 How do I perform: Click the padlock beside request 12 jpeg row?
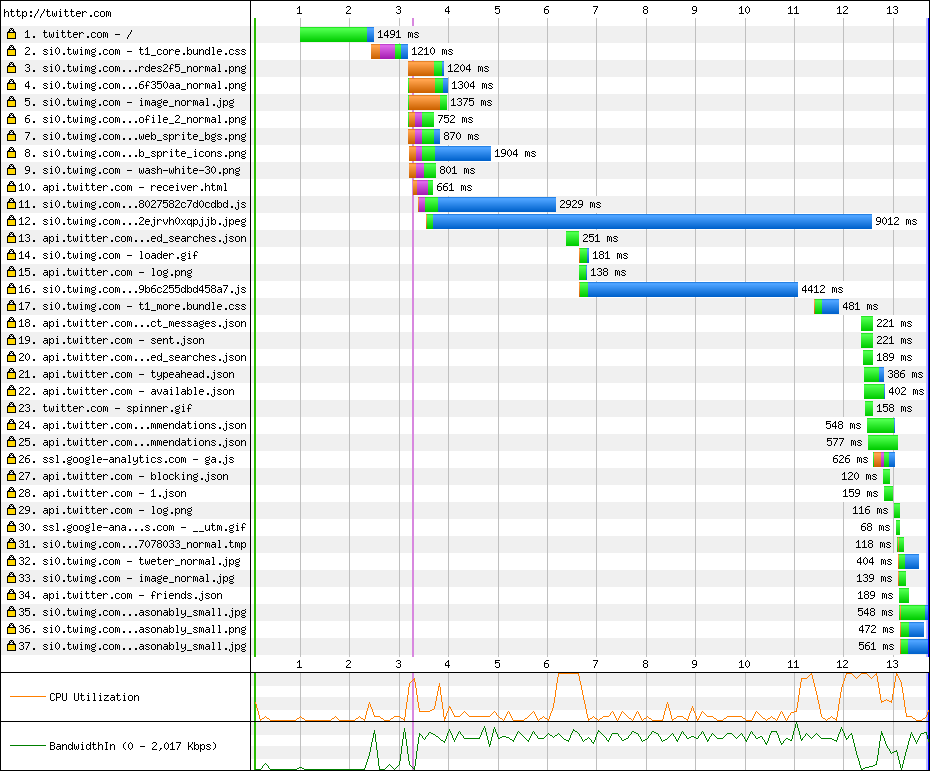(11, 221)
